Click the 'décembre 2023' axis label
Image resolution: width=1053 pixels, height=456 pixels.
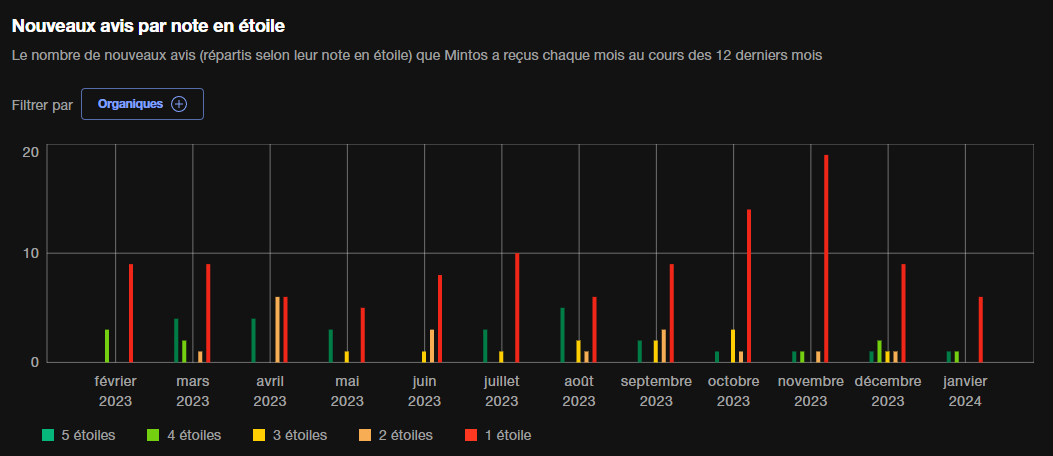(x=888, y=391)
